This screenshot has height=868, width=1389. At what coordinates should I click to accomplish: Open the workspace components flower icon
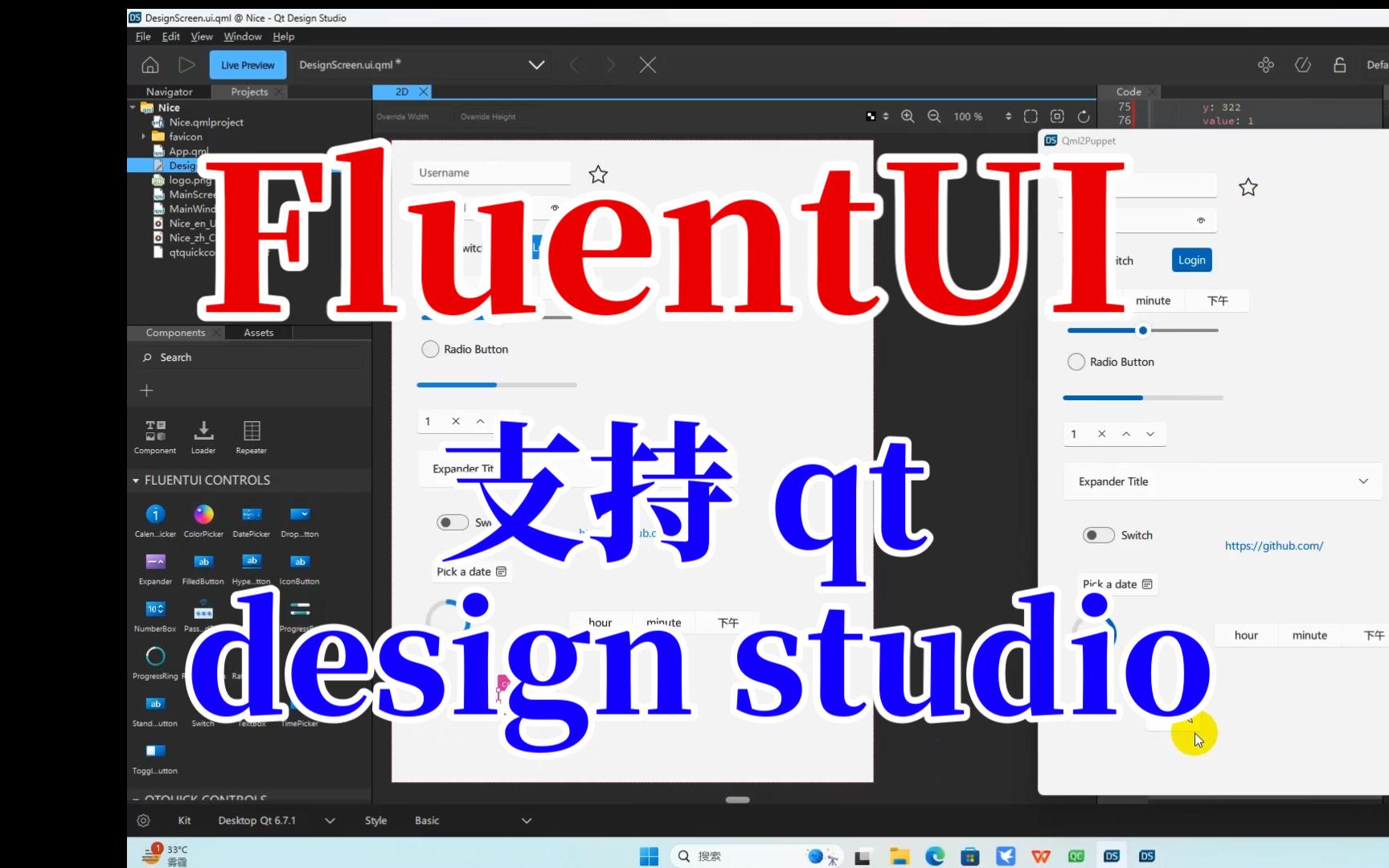tap(1266, 65)
